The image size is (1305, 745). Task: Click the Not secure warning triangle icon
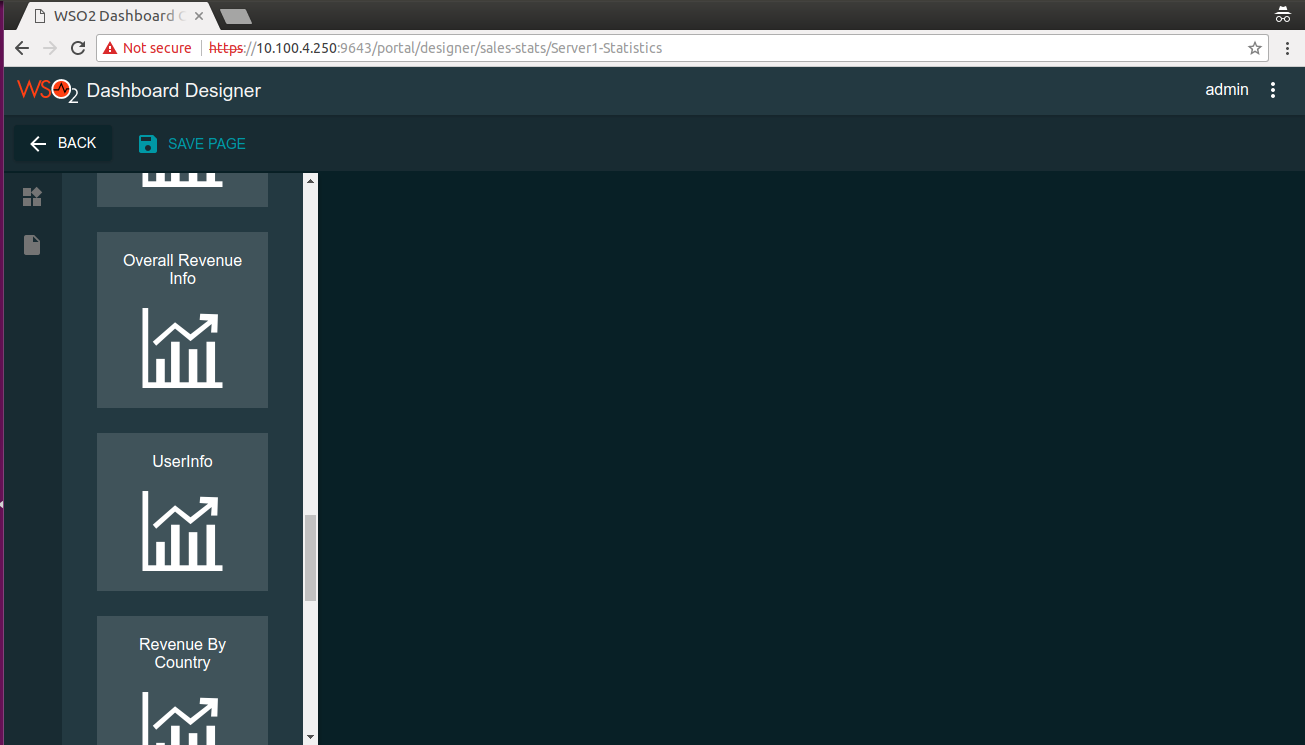pyautogui.click(x=108, y=47)
